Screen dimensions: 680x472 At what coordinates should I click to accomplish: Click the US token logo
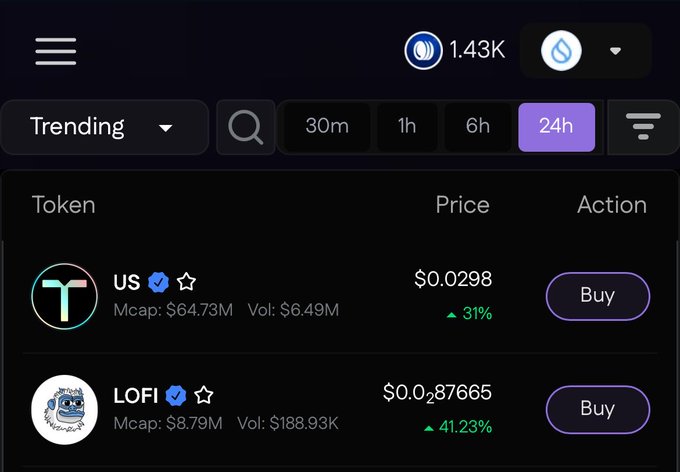tap(65, 296)
